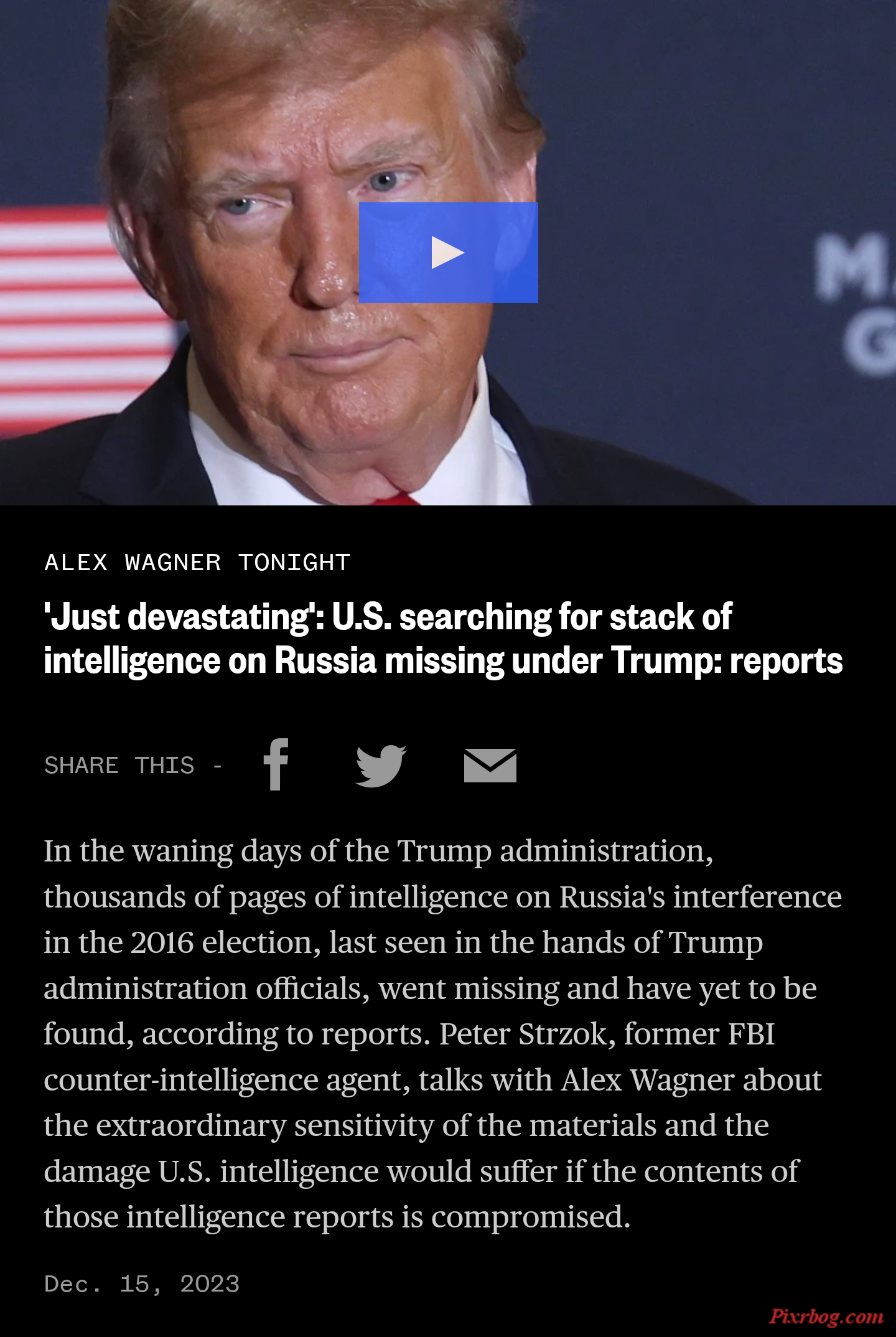Click the words 'former FBI' in description

pyautogui.click(x=699, y=1034)
